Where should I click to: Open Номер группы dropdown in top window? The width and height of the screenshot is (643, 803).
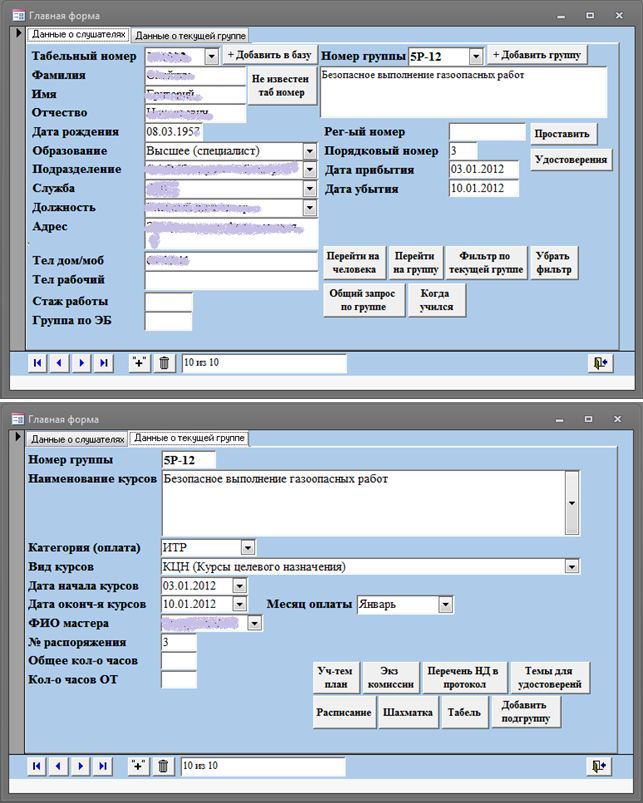click(x=476, y=56)
